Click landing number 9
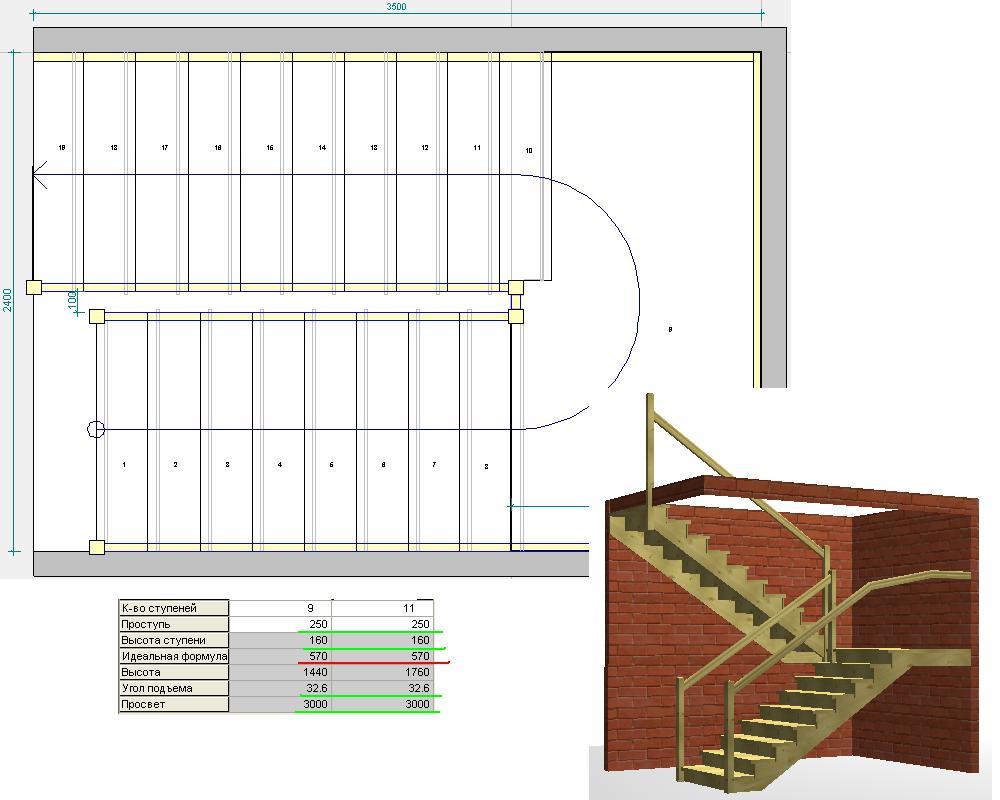Screen dimensions: 1000x800 pos(670,329)
